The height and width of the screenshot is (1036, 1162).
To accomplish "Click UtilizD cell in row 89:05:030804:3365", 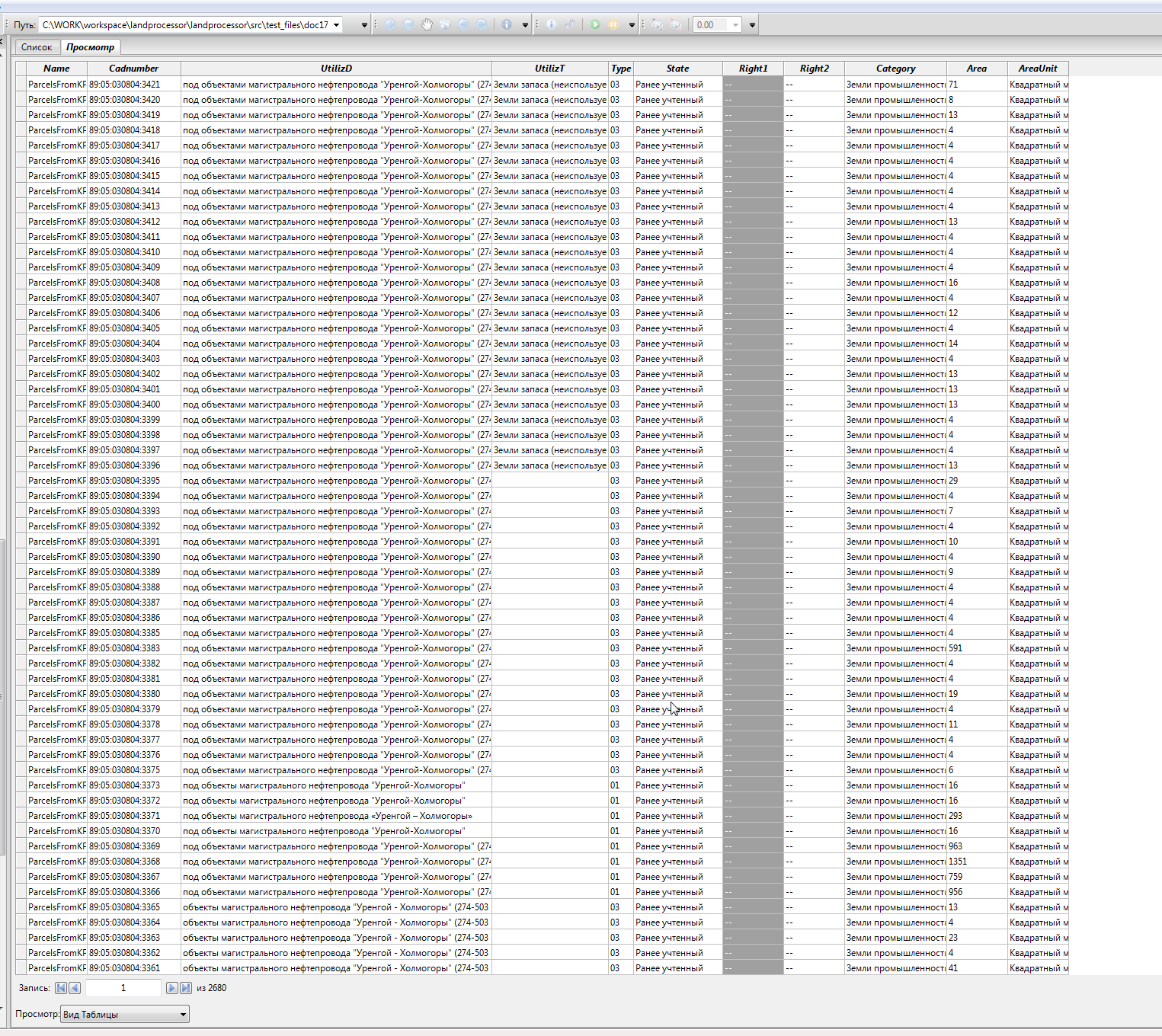I will (x=336, y=907).
